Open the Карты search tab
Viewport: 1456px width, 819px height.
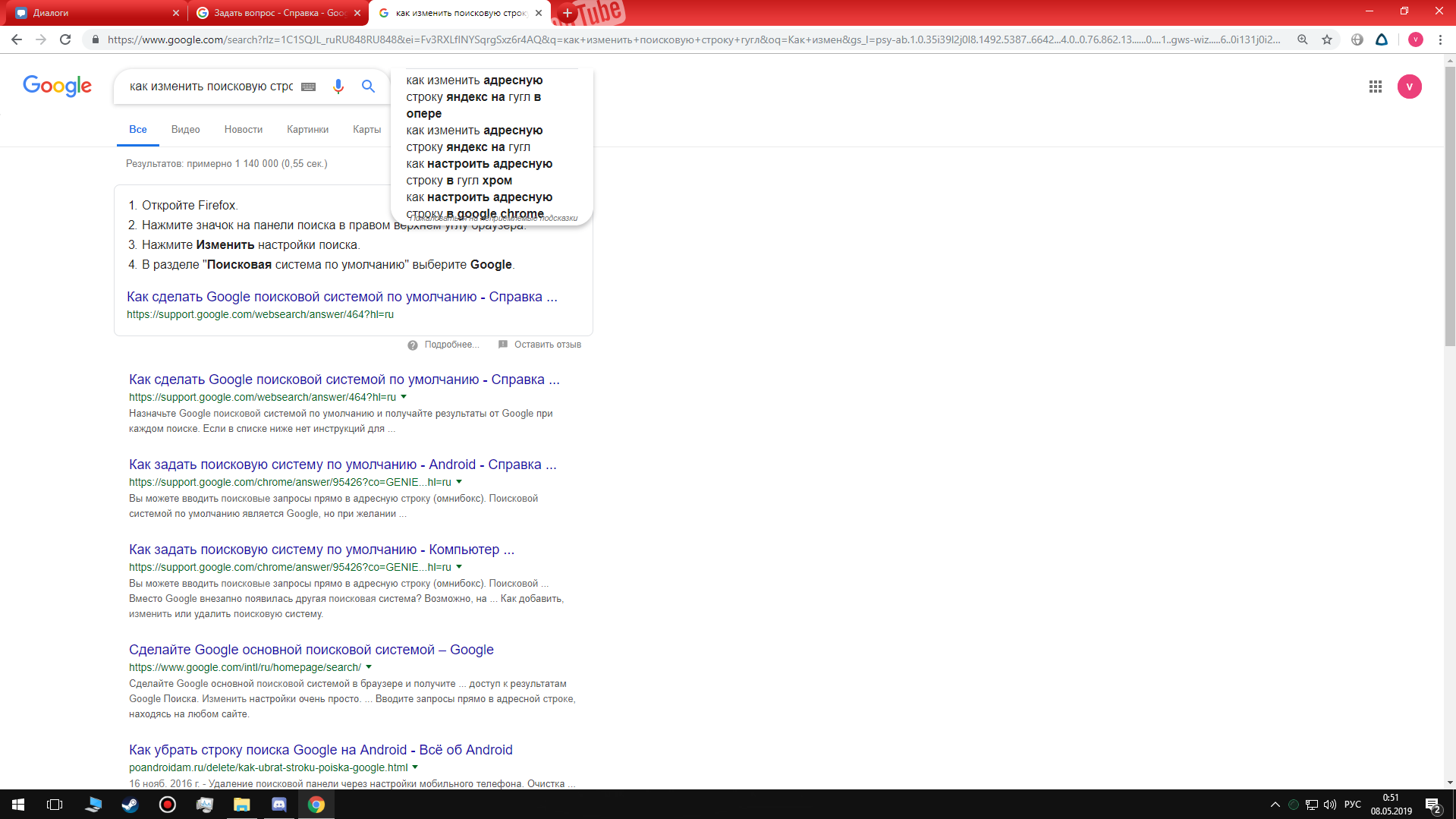pyautogui.click(x=366, y=130)
